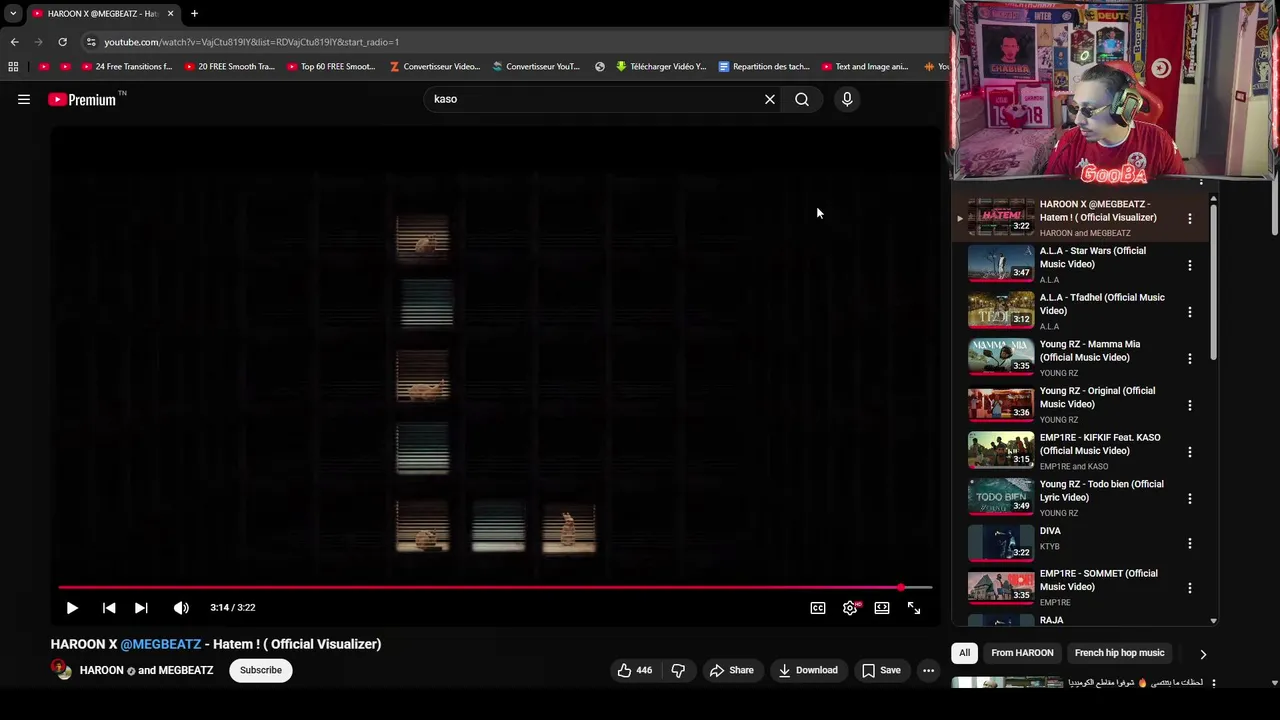The width and height of the screenshot is (1280, 720).
Task: Open 24 Free Transitions bookmark
Action: (127, 67)
